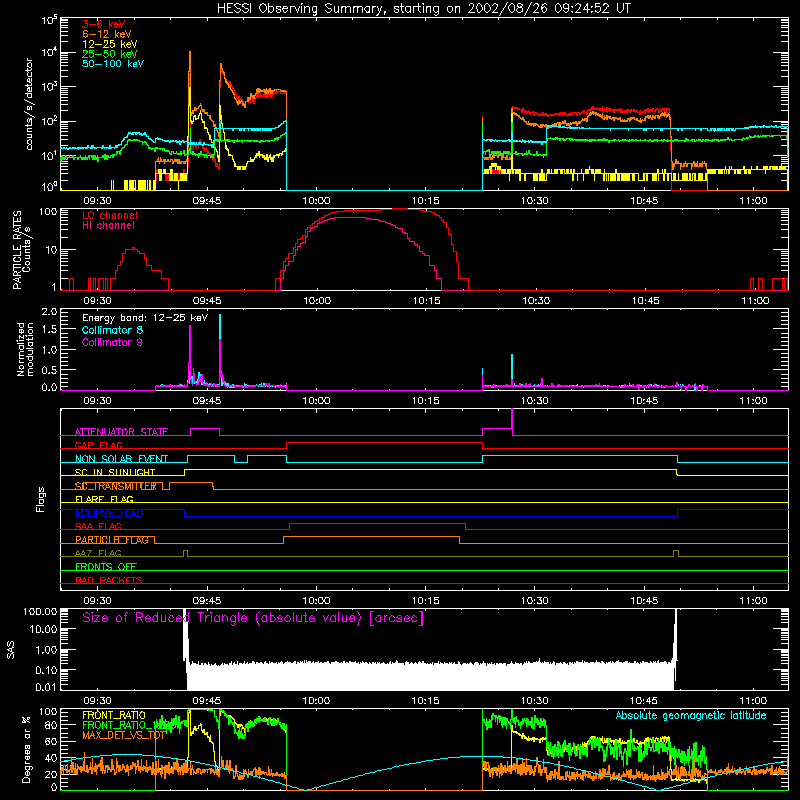Click the HESSI Observing Summary title text
The height and width of the screenshot is (800, 800).
pos(423,8)
